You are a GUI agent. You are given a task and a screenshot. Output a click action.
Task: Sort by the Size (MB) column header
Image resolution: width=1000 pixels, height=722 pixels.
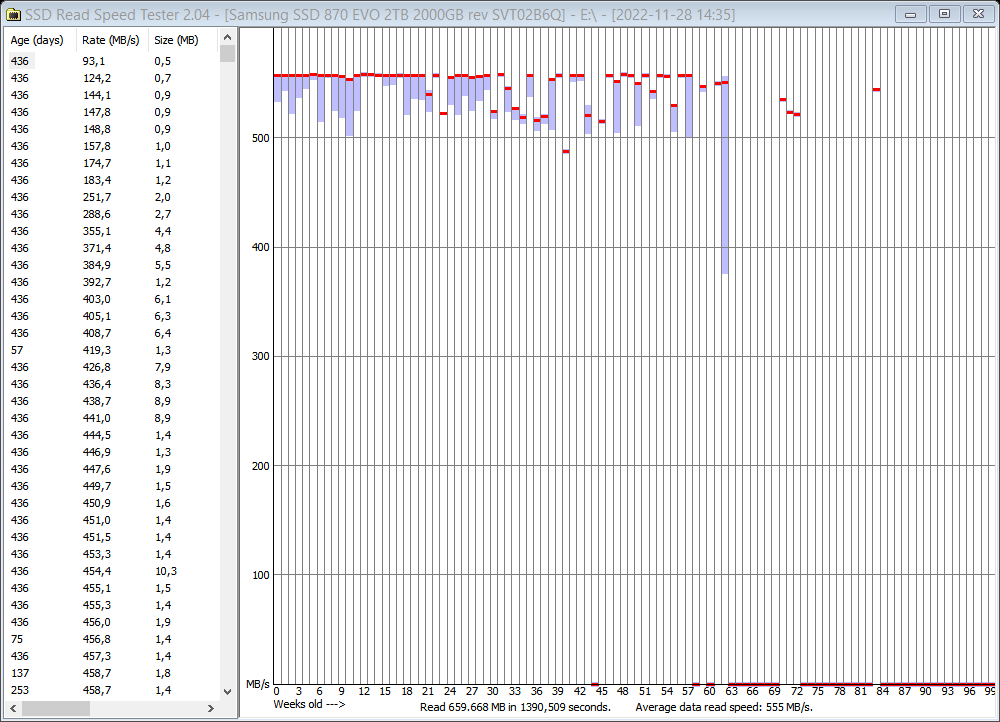coord(177,40)
